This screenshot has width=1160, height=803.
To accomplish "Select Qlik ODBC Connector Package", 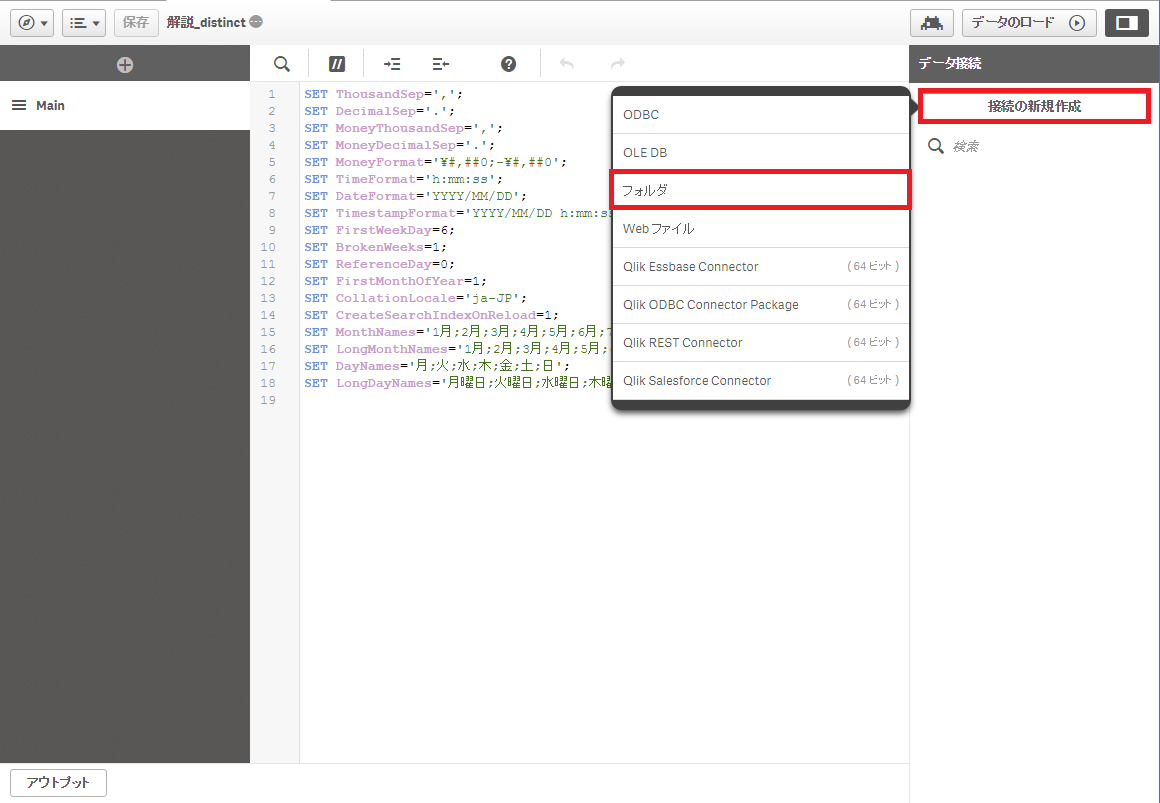I will [x=761, y=304].
